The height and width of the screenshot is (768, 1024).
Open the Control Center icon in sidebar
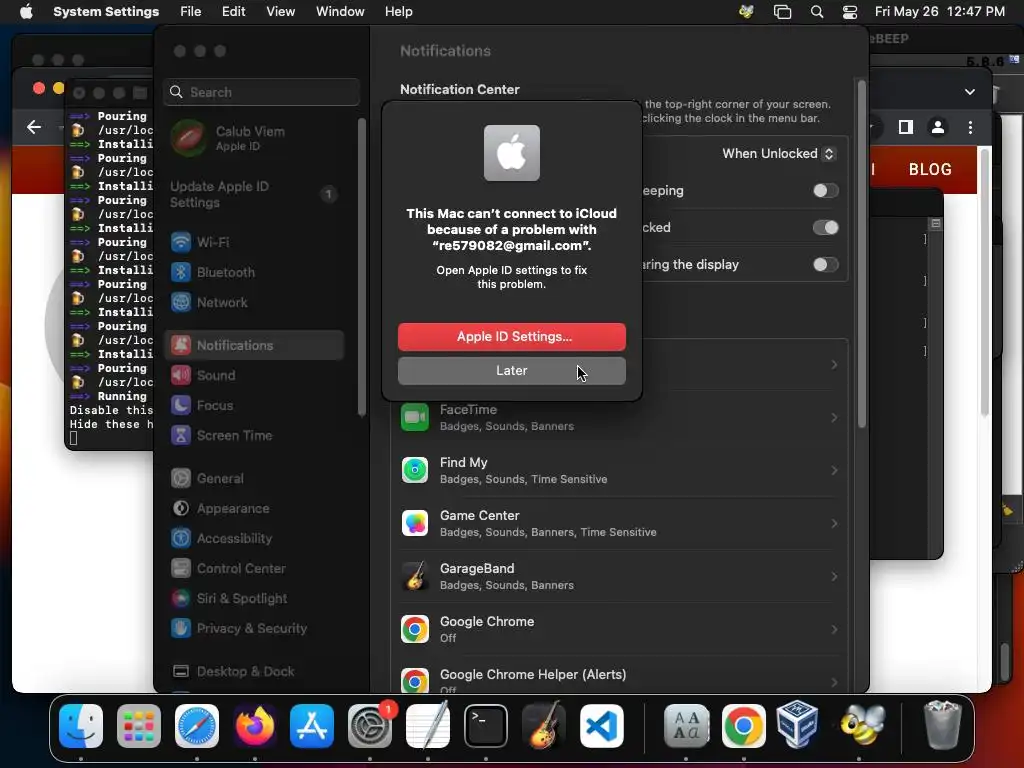pyautogui.click(x=181, y=568)
